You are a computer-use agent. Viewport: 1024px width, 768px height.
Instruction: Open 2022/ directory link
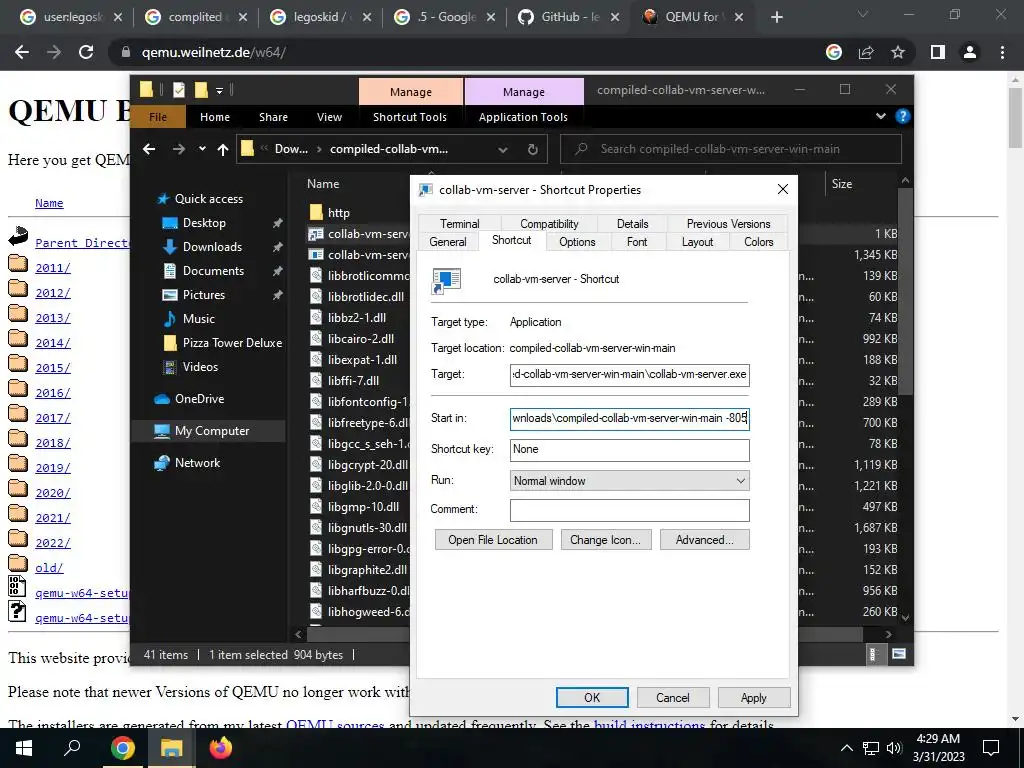pyautogui.click(x=53, y=543)
